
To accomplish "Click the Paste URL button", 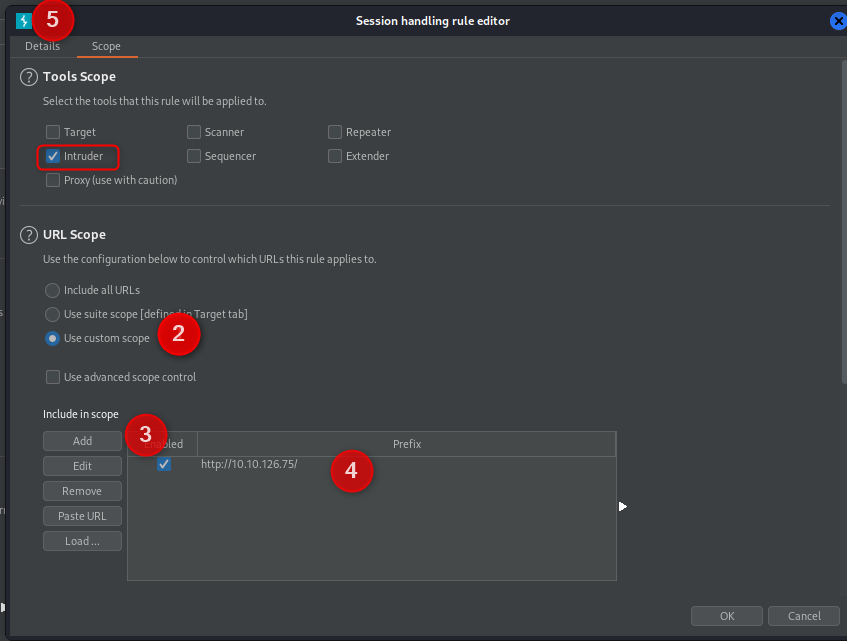I will pyautogui.click(x=82, y=516).
